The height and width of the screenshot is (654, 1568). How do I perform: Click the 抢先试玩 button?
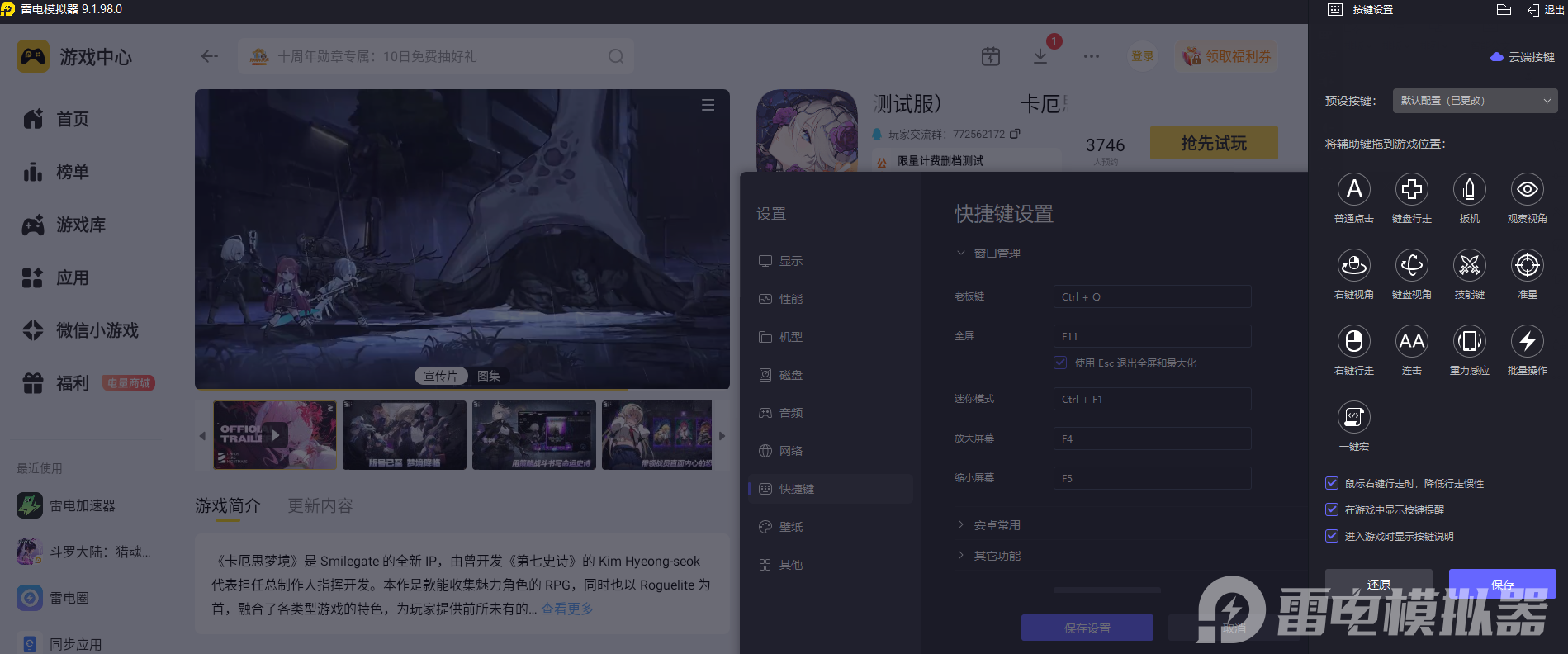pyautogui.click(x=1214, y=143)
